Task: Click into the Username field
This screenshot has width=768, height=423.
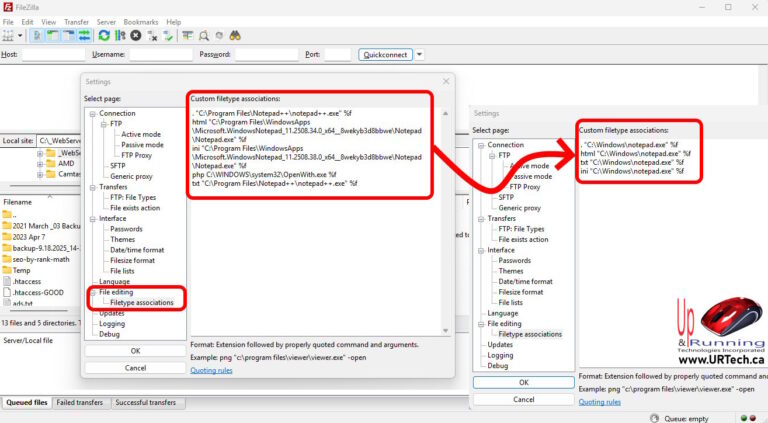Action: tap(161, 54)
